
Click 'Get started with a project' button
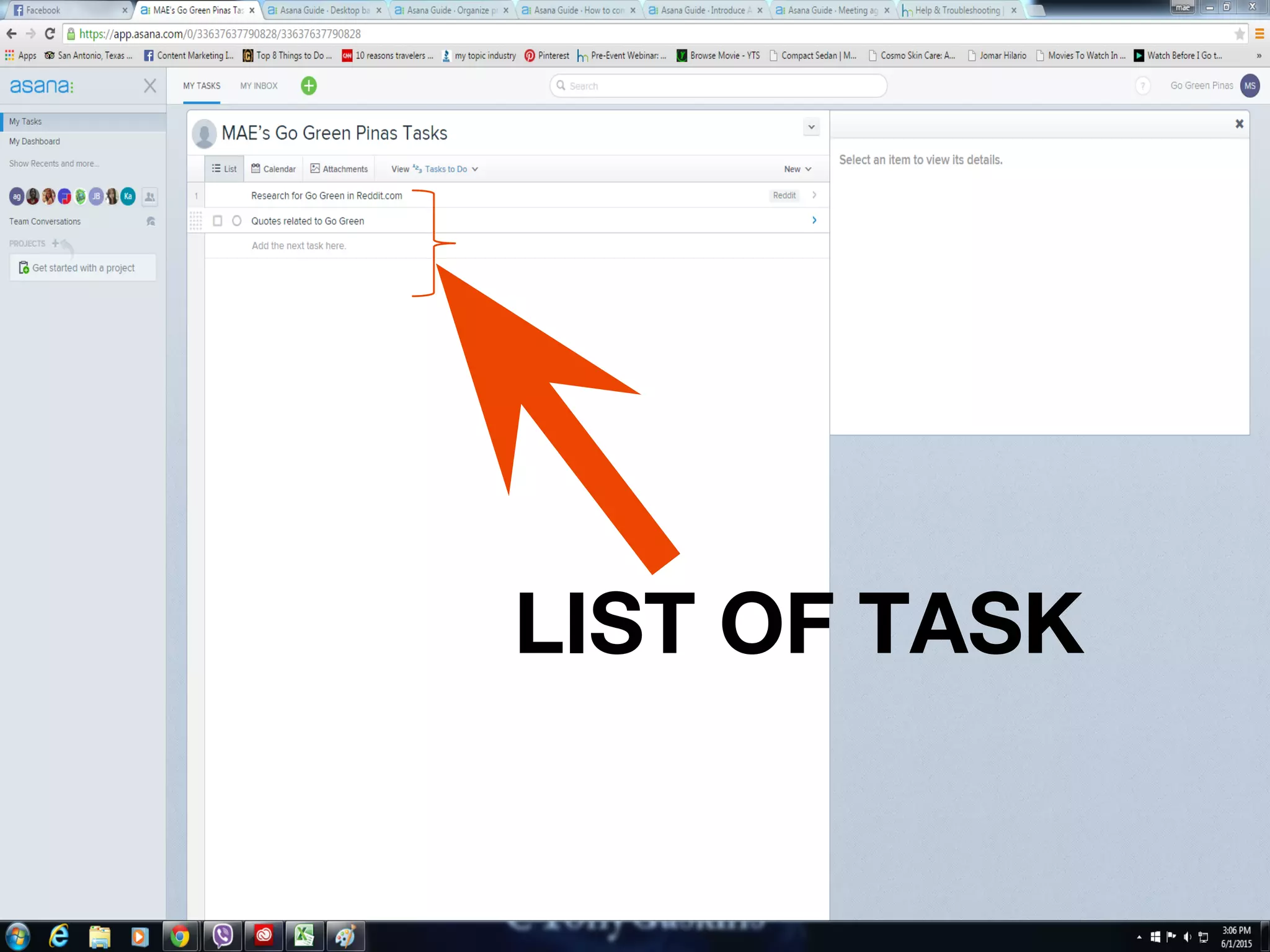[x=83, y=268]
